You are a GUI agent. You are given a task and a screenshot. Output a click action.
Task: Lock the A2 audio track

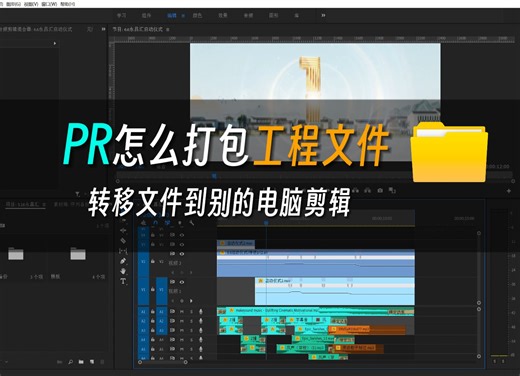point(153,321)
